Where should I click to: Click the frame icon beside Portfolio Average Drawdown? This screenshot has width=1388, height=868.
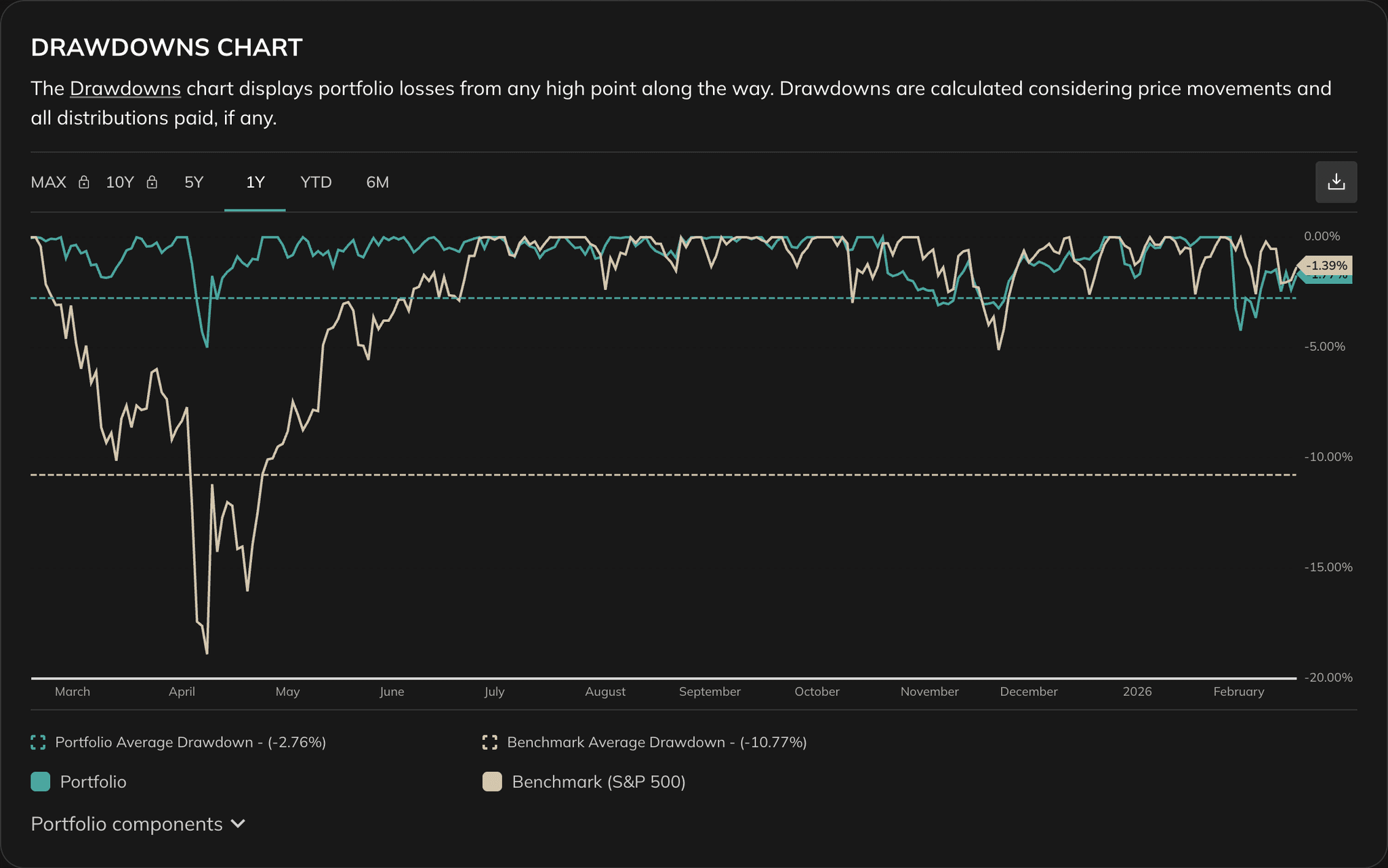coord(39,742)
